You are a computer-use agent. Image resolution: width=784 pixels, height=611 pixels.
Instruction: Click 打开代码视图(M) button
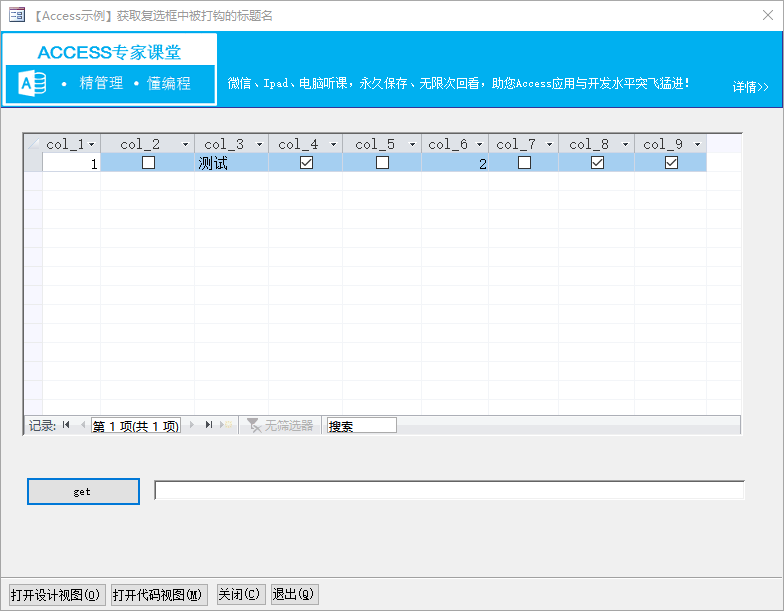[159, 594]
